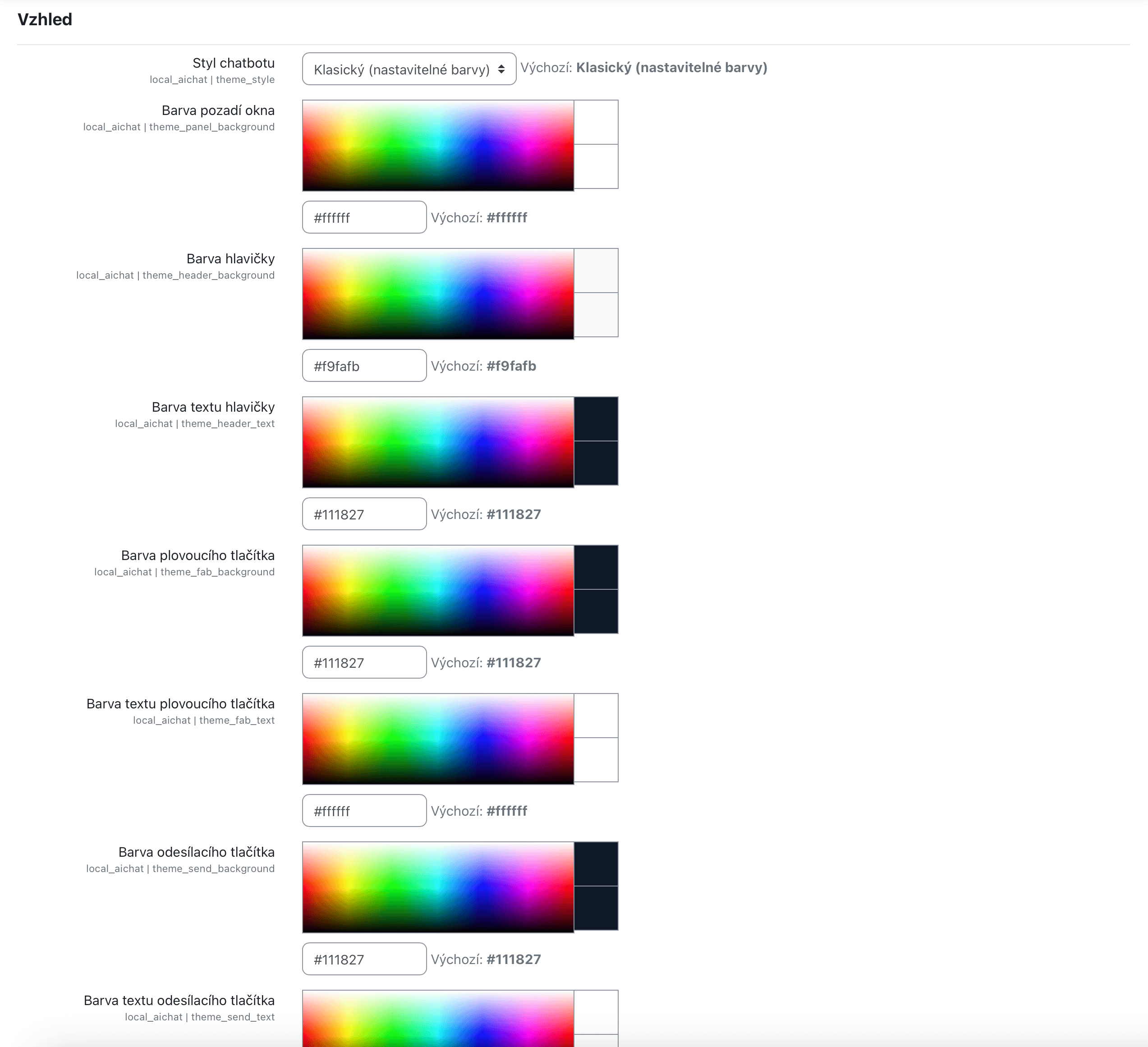Click the Barva odesílacího tlačítka hex field
Image resolution: width=1148 pixels, height=1047 pixels.
(364, 959)
